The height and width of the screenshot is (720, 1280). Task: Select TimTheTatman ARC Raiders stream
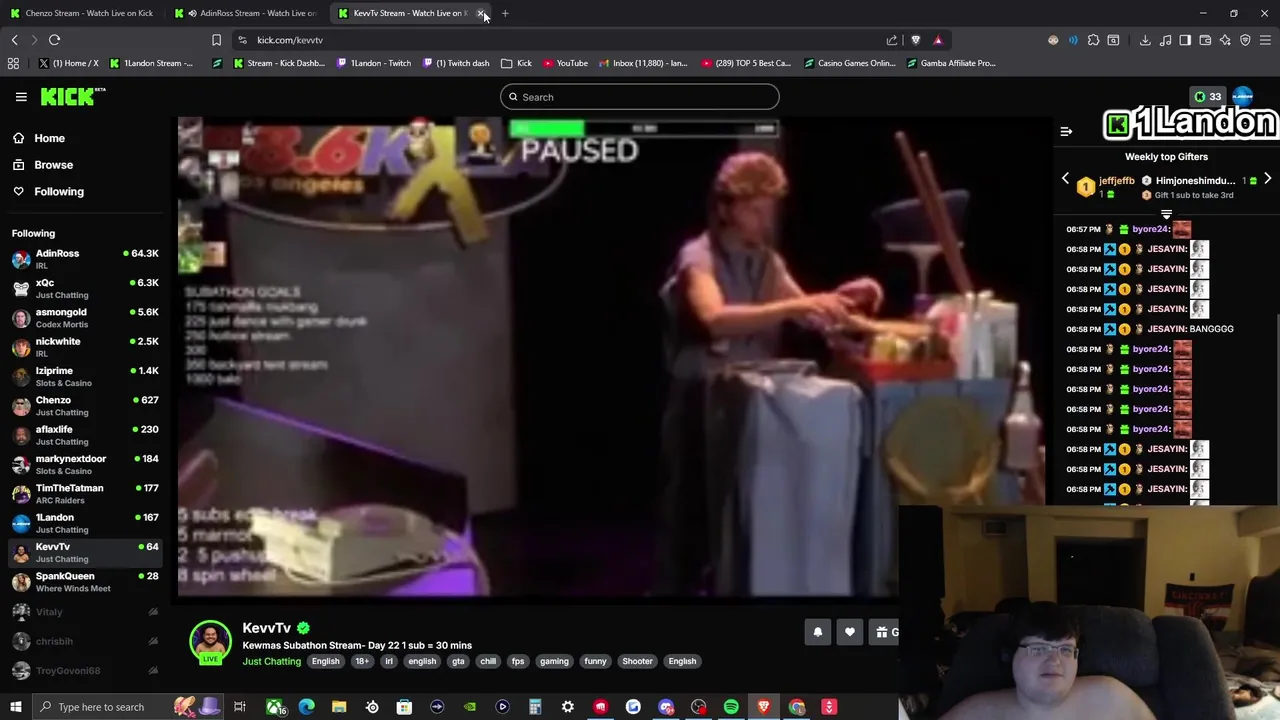[85, 494]
